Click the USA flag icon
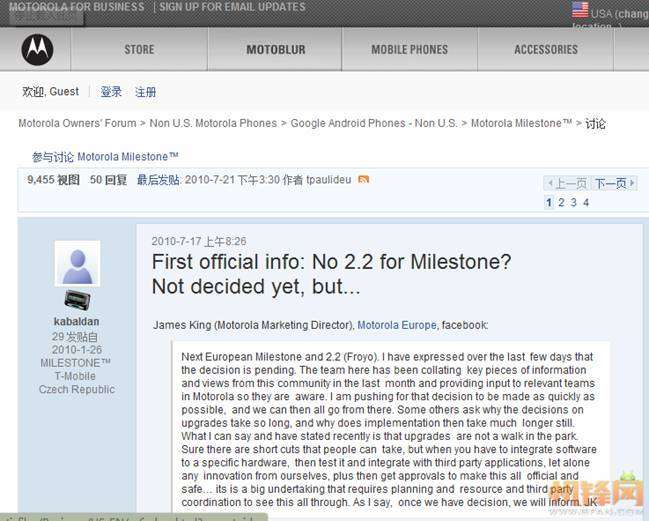 tap(580, 10)
